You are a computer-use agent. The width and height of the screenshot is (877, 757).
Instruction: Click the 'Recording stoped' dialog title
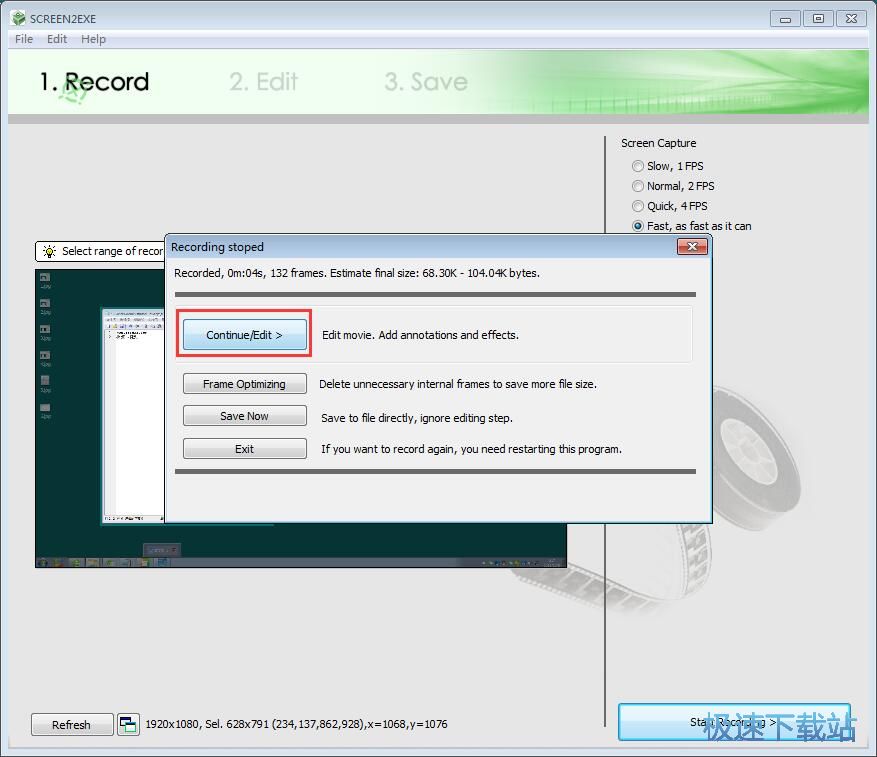click(218, 247)
